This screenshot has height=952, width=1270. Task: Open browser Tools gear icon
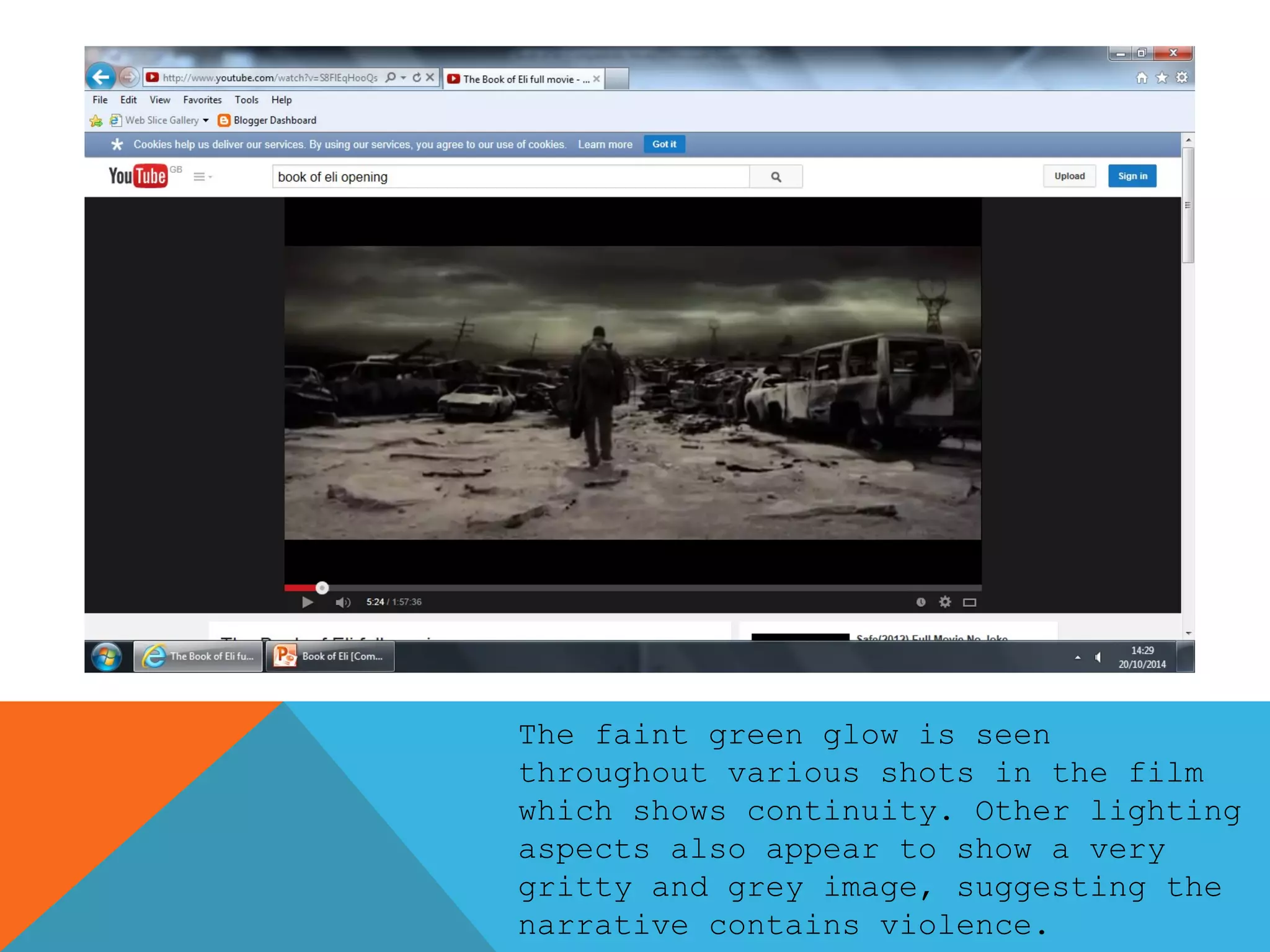1182,78
